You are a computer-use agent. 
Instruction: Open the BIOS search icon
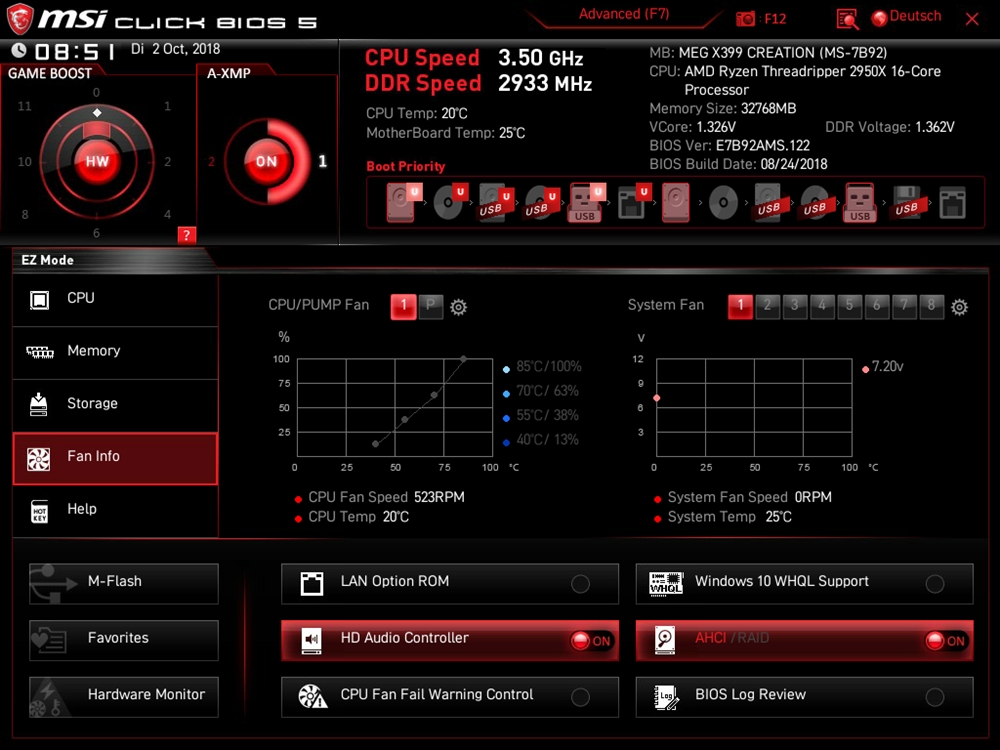(x=847, y=19)
